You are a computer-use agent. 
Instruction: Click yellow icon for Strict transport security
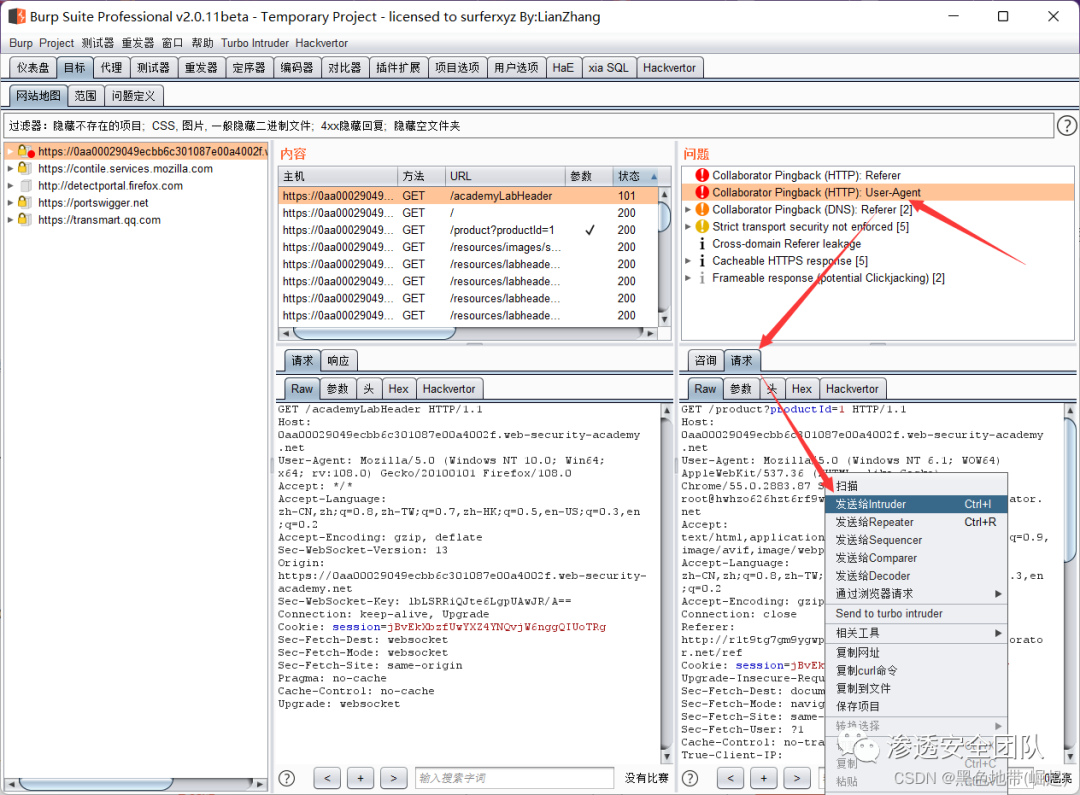click(702, 227)
